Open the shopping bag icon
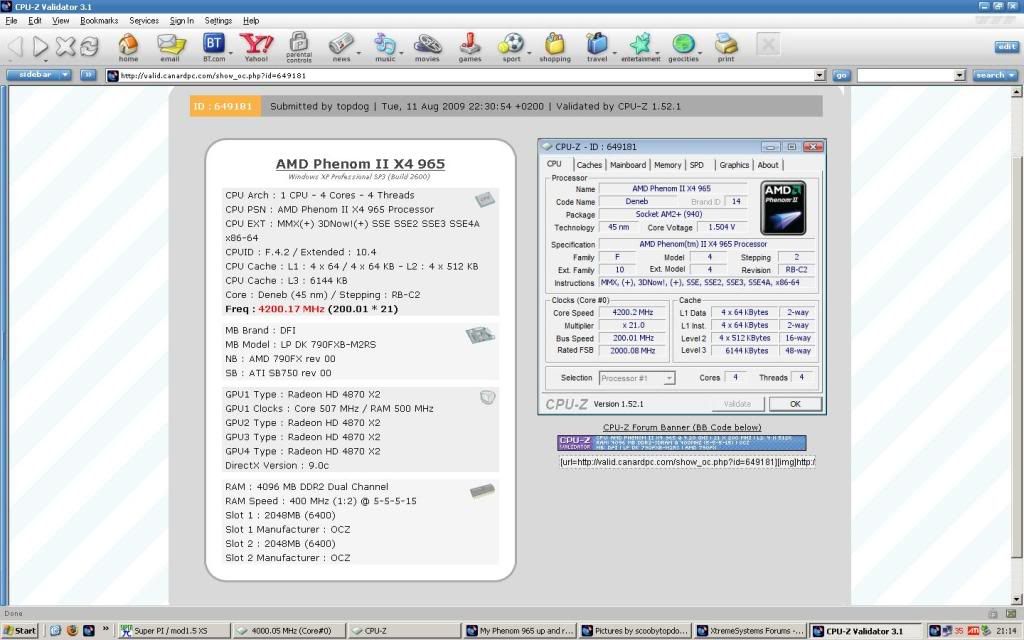The width and height of the screenshot is (1024, 640). [x=555, y=47]
